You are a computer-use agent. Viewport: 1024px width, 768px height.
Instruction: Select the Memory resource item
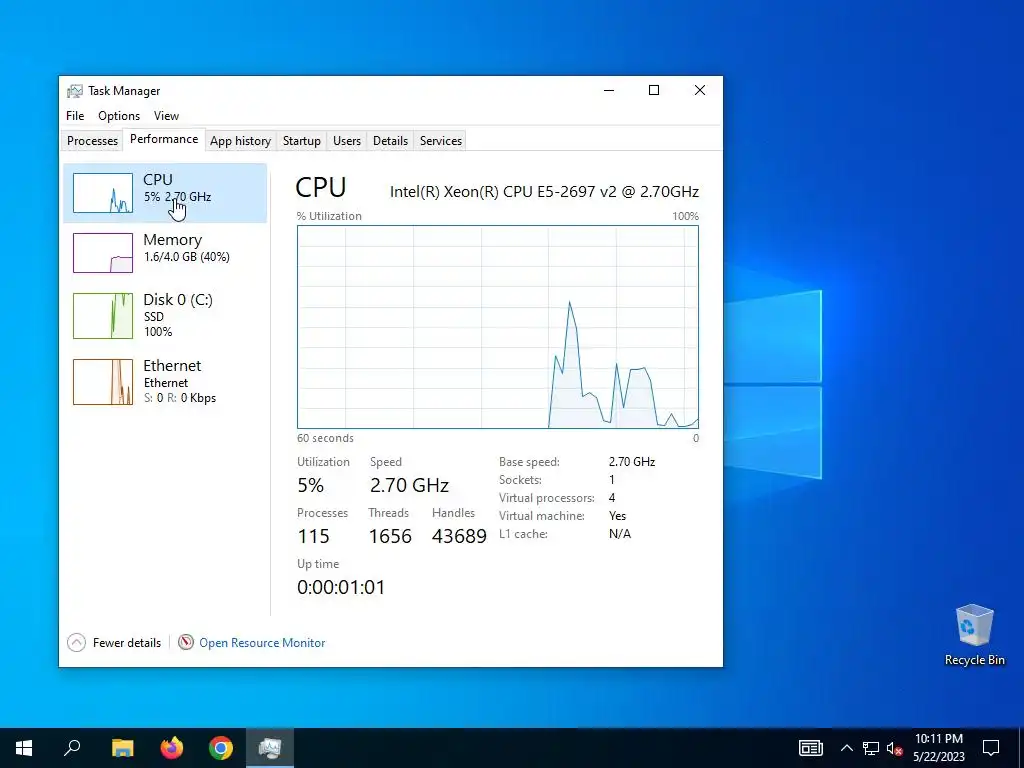point(165,253)
